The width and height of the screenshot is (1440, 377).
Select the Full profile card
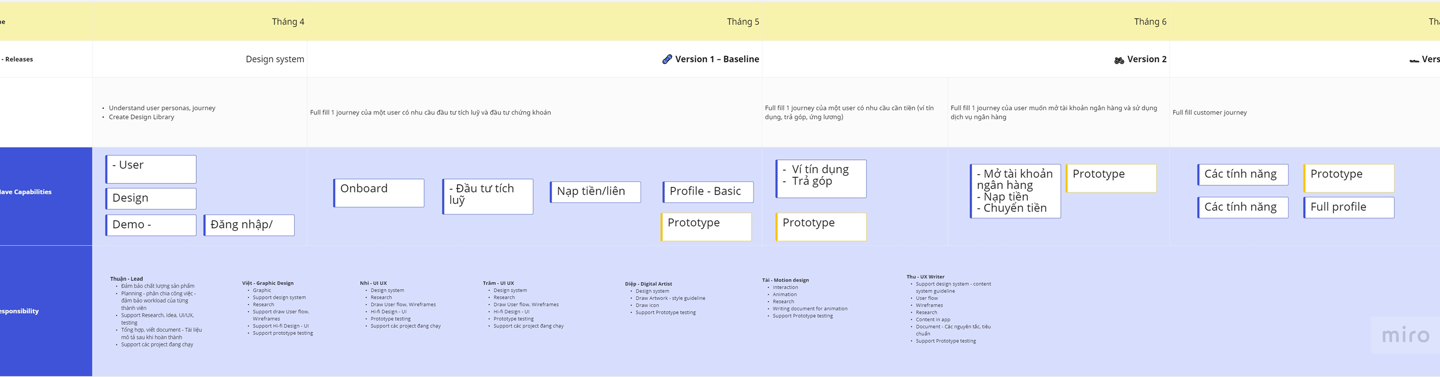[x=1349, y=207]
